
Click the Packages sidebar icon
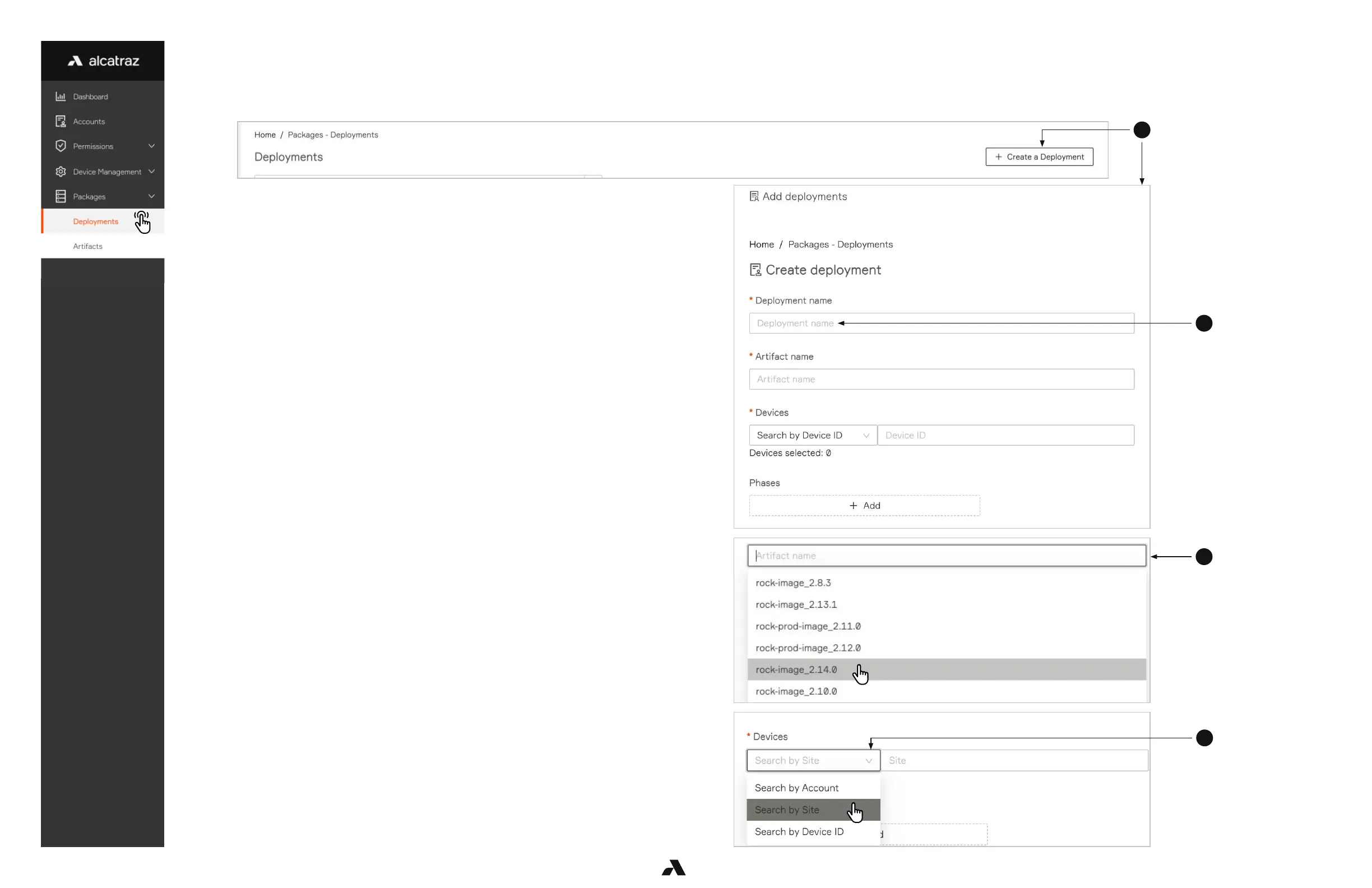(61, 196)
